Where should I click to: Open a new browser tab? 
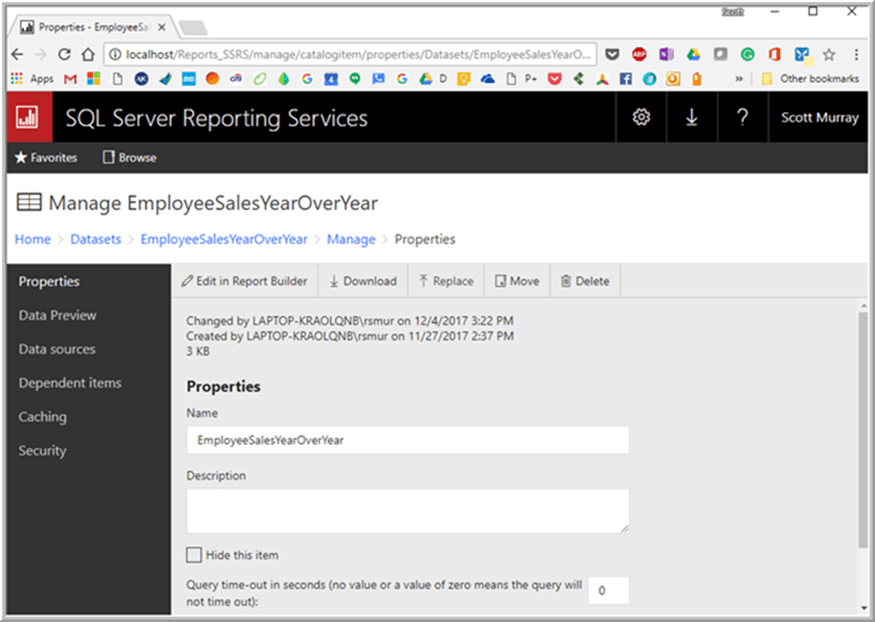[193, 27]
